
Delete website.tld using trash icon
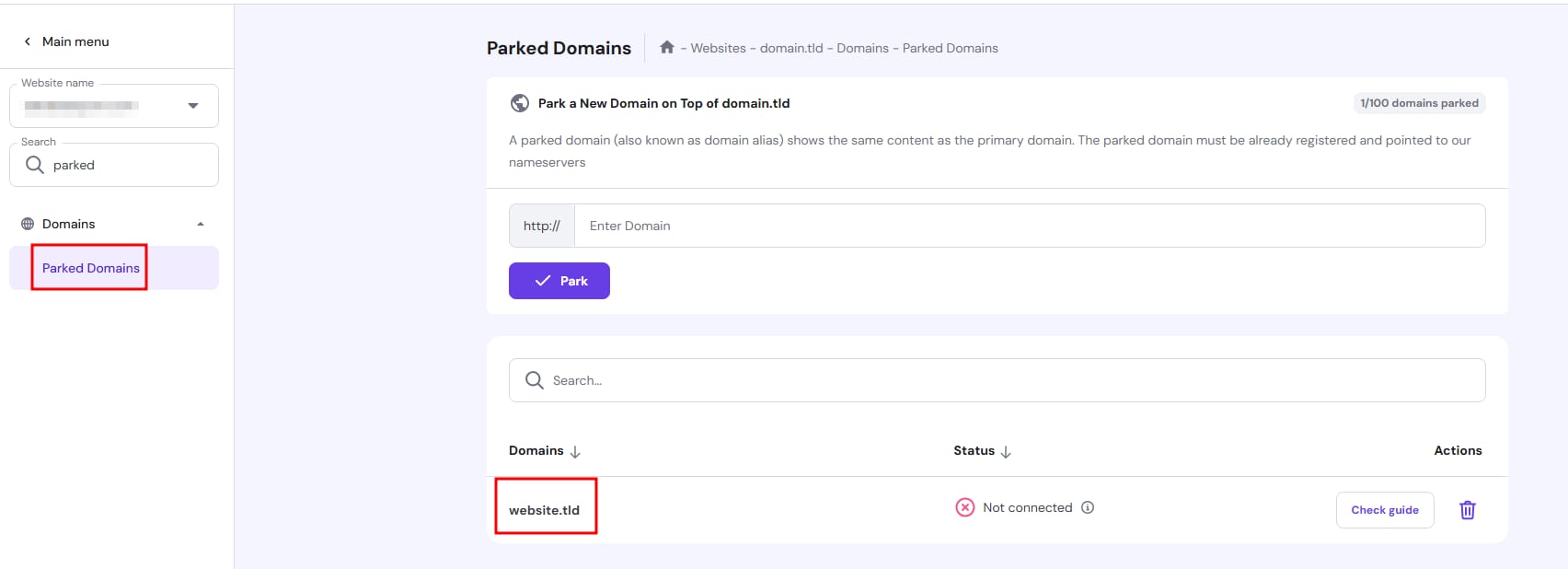(1467, 510)
